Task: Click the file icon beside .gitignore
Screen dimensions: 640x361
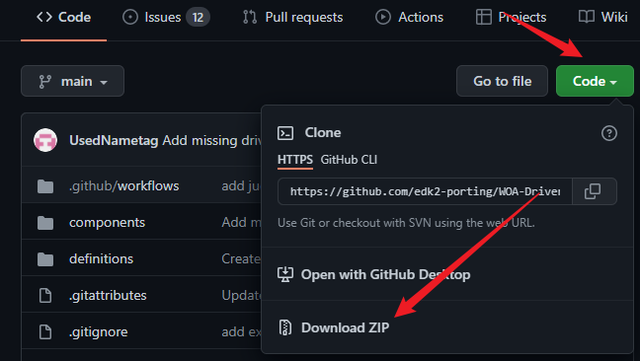Action: 45,332
